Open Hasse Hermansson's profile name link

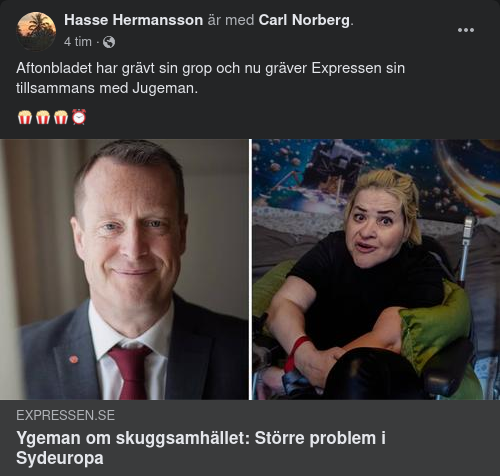(x=133, y=20)
